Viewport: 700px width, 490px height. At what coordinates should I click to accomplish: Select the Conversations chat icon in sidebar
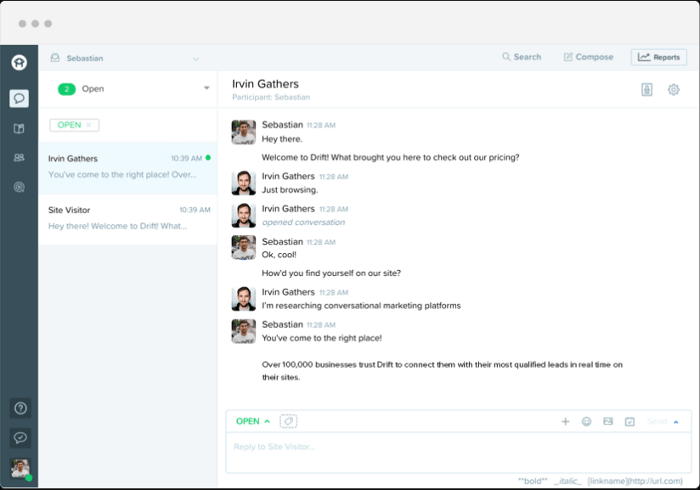[19, 98]
